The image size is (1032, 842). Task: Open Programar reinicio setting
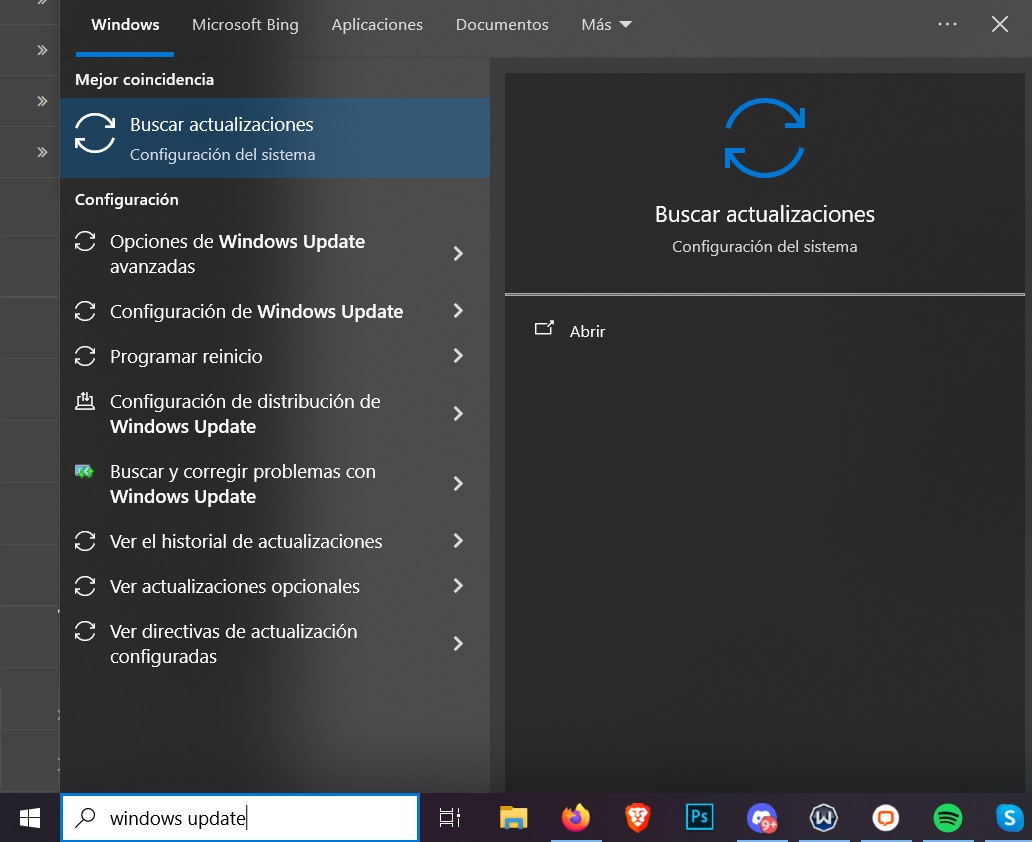pyautogui.click(x=274, y=356)
